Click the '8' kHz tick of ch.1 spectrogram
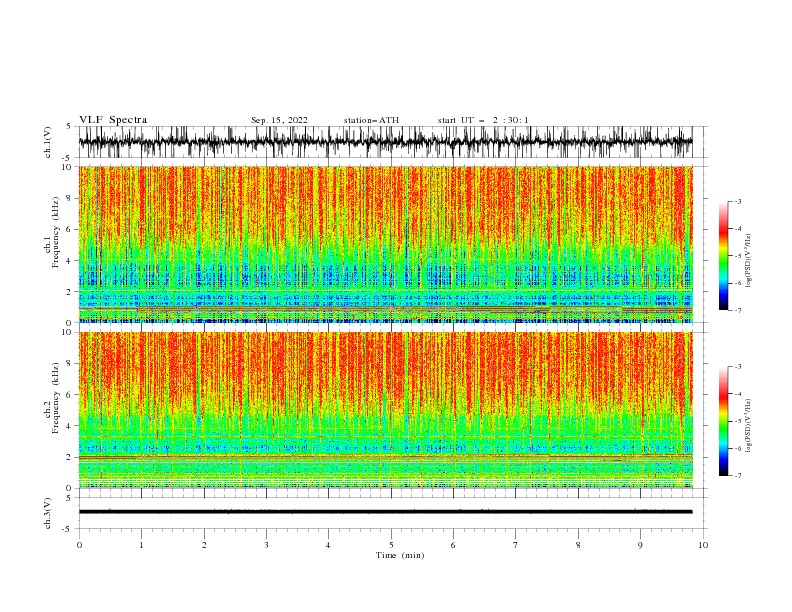This screenshot has height=612, width=792. click(70, 198)
